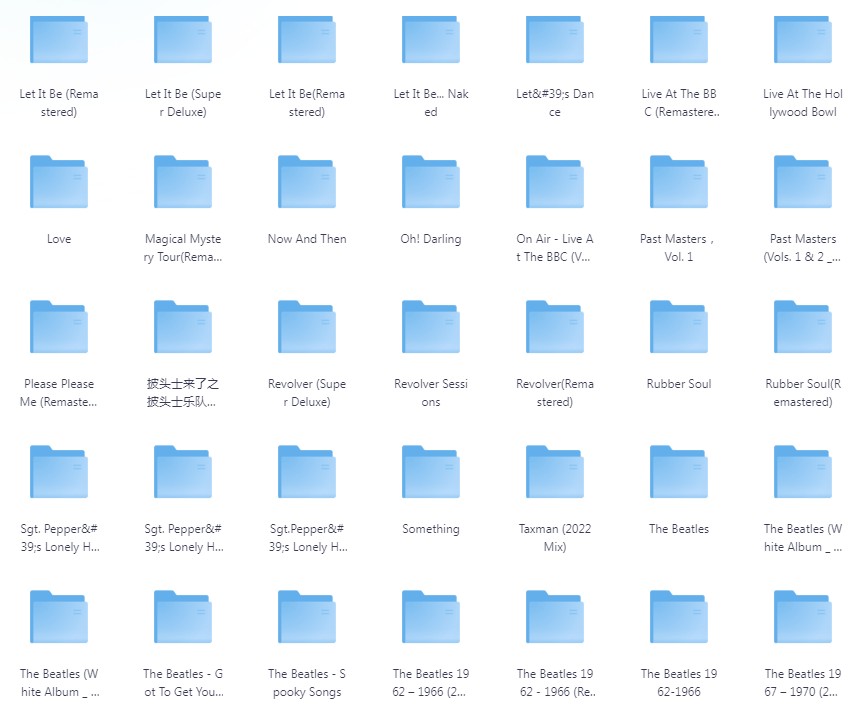This screenshot has width=861, height=713.
Task: Click the folder icon with Chinese title
Action: point(183,327)
